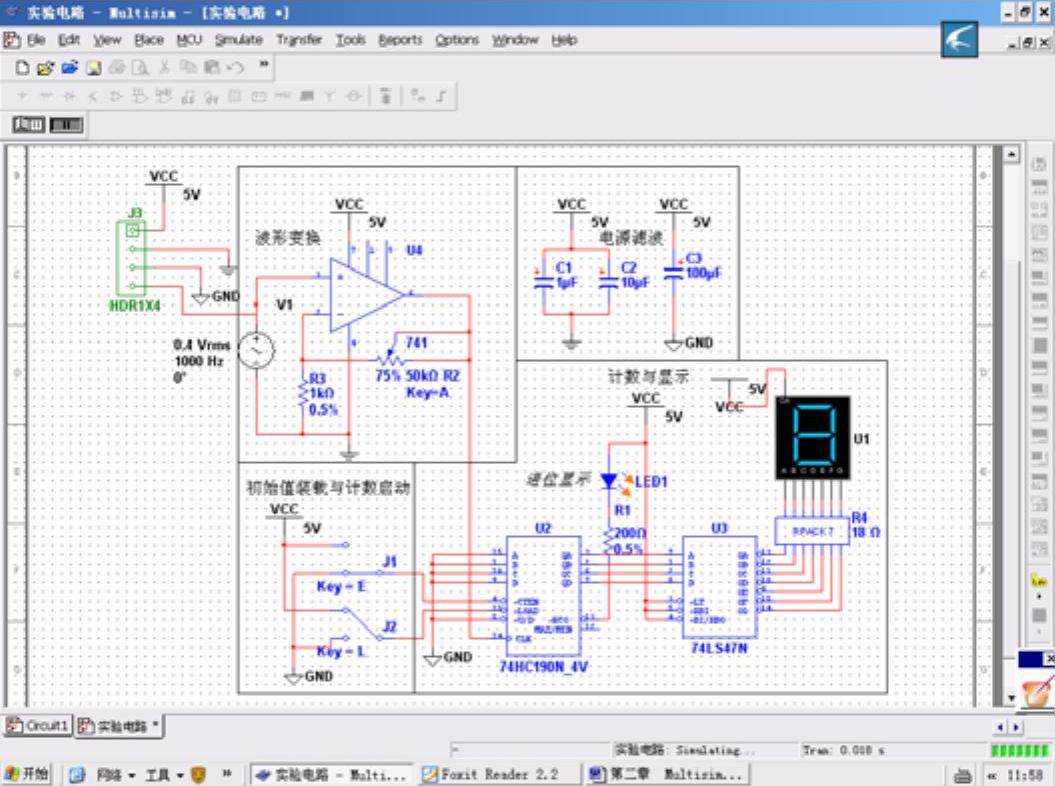Select the Place Diode component icon
The height and width of the screenshot is (786, 1055).
coord(69,96)
